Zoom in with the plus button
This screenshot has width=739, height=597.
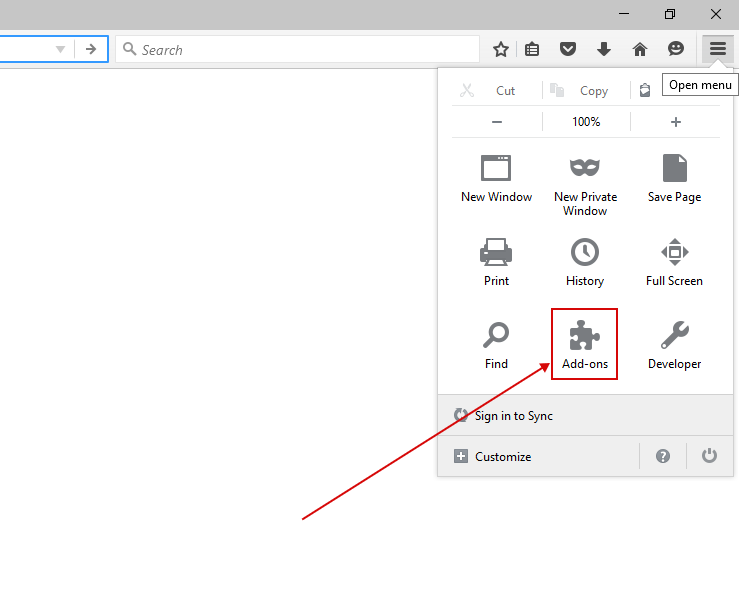coord(676,122)
